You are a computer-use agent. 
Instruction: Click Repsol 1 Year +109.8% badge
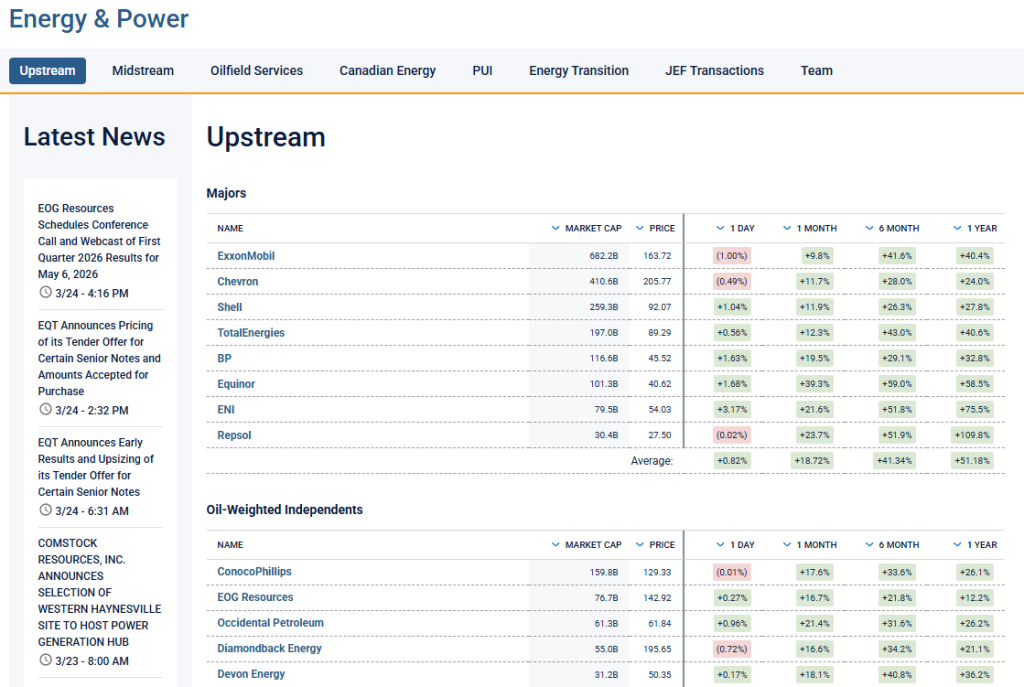(973, 435)
